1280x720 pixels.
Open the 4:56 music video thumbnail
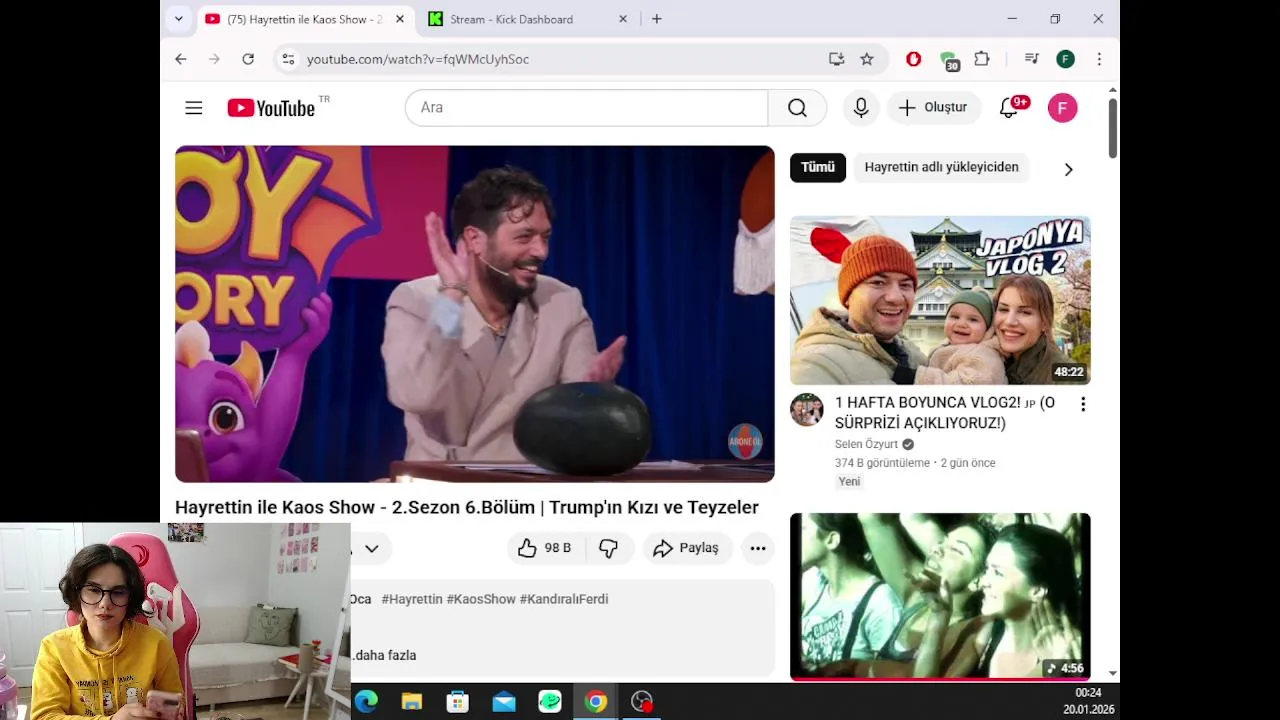click(x=940, y=597)
